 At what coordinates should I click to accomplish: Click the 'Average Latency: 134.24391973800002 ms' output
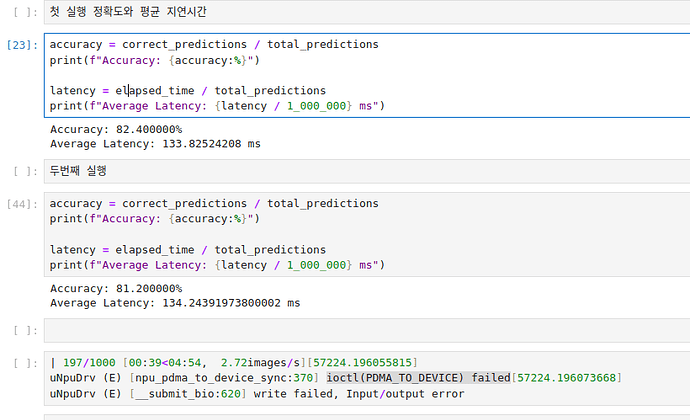point(175,303)
